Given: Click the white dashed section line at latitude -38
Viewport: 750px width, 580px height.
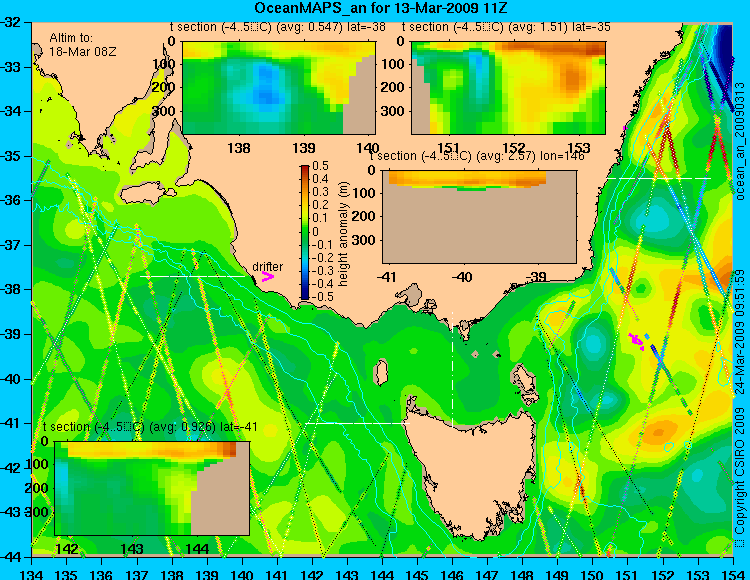Looking at the screenshot, I should 192,276.
